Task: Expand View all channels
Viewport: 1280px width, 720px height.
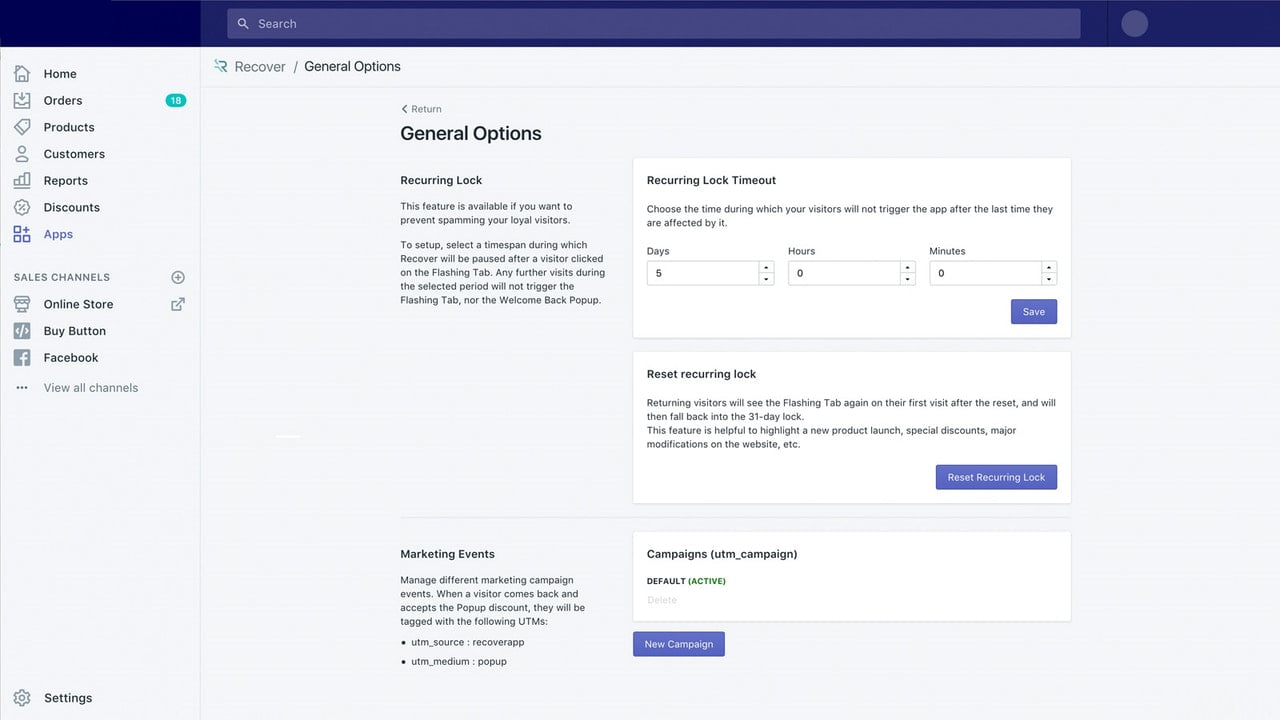Action: point(91,388)
